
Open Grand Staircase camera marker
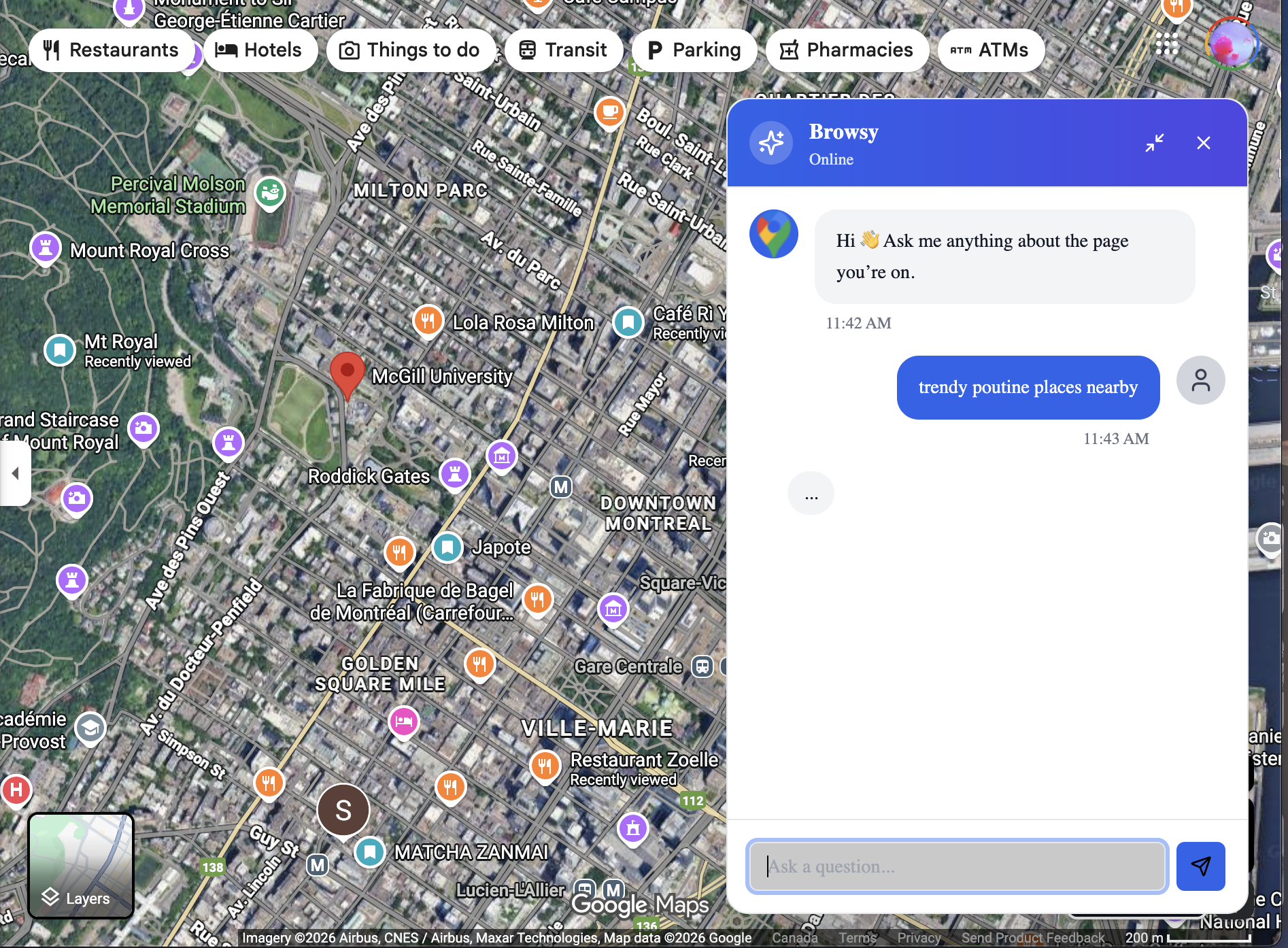[x=143, y=429]
